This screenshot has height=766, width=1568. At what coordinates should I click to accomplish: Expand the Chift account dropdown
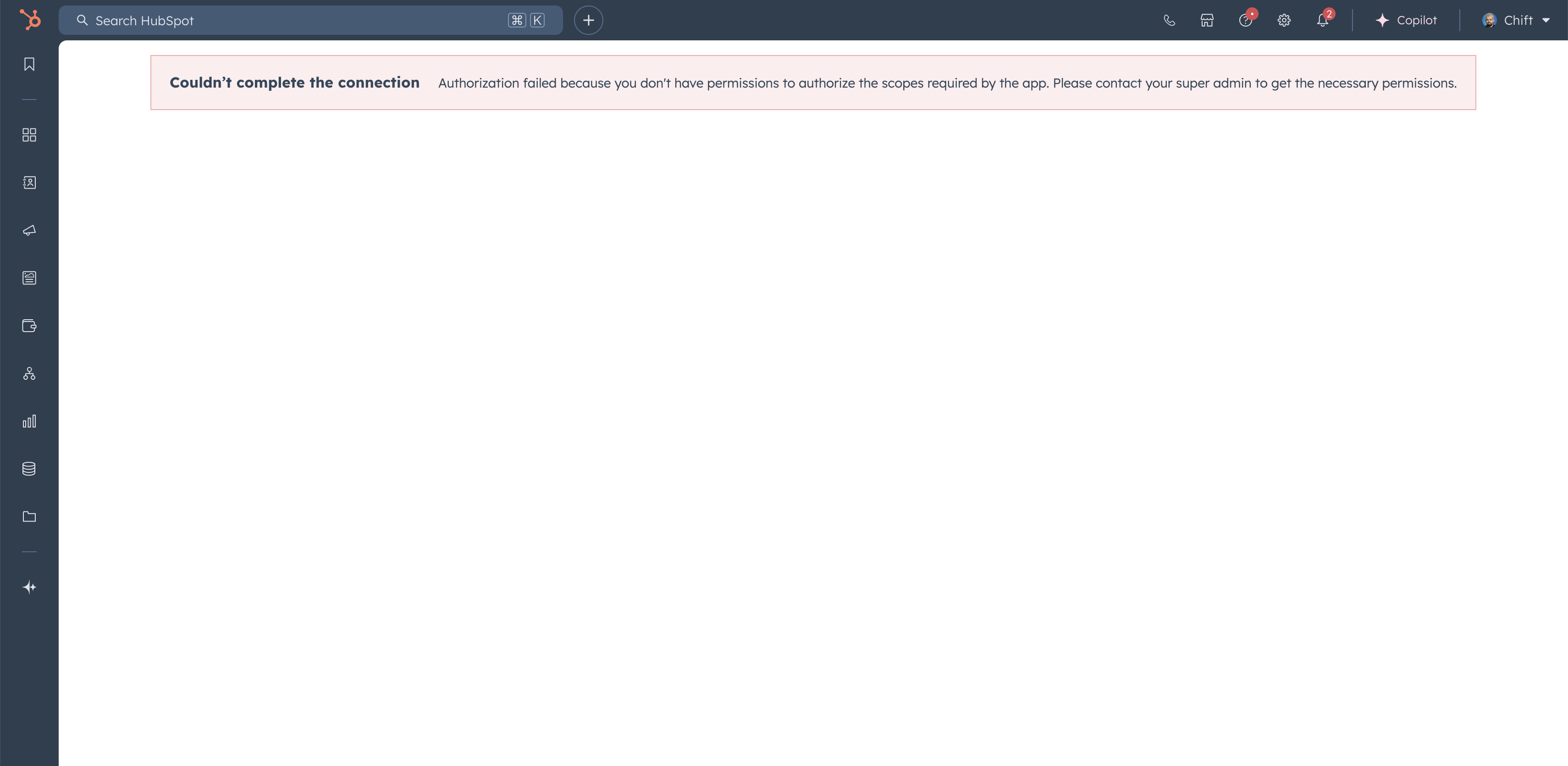[1516, 21]
